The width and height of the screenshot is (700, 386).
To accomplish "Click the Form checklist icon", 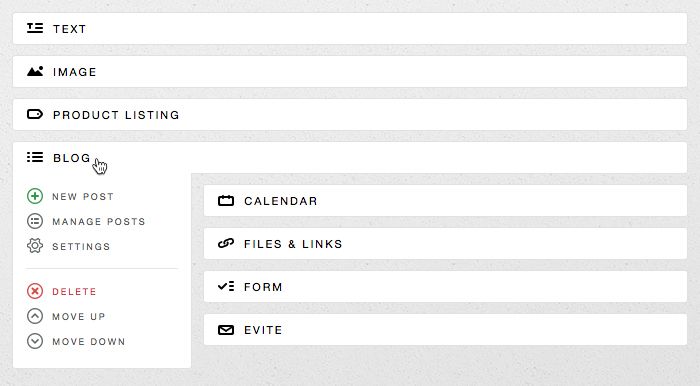I will (x=226, y=286).
